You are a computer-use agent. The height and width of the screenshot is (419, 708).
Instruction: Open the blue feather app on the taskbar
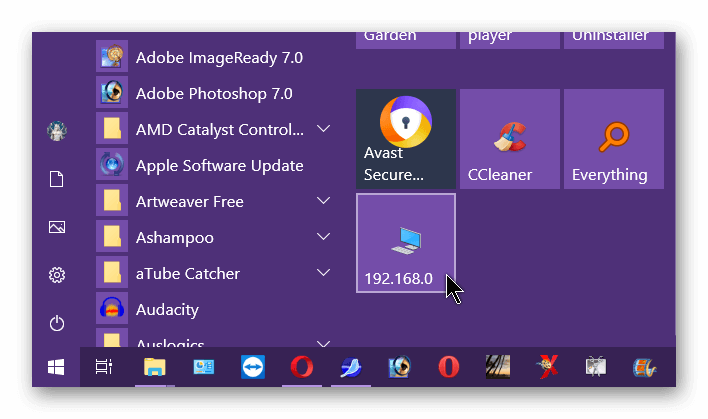(x=351, y=367)
